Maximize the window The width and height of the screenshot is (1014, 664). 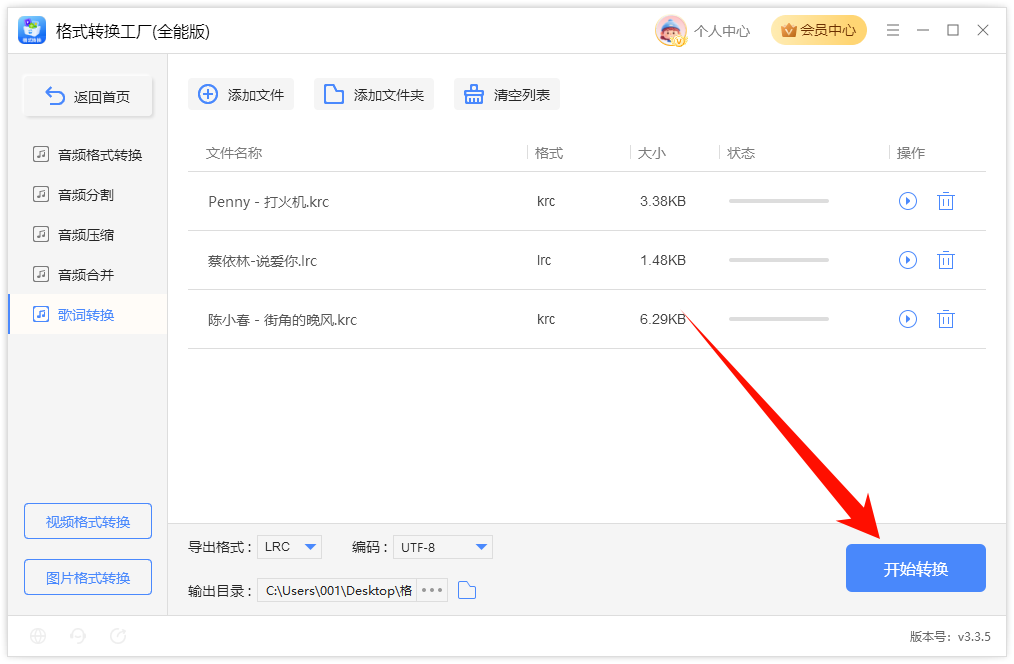[953, 30]
